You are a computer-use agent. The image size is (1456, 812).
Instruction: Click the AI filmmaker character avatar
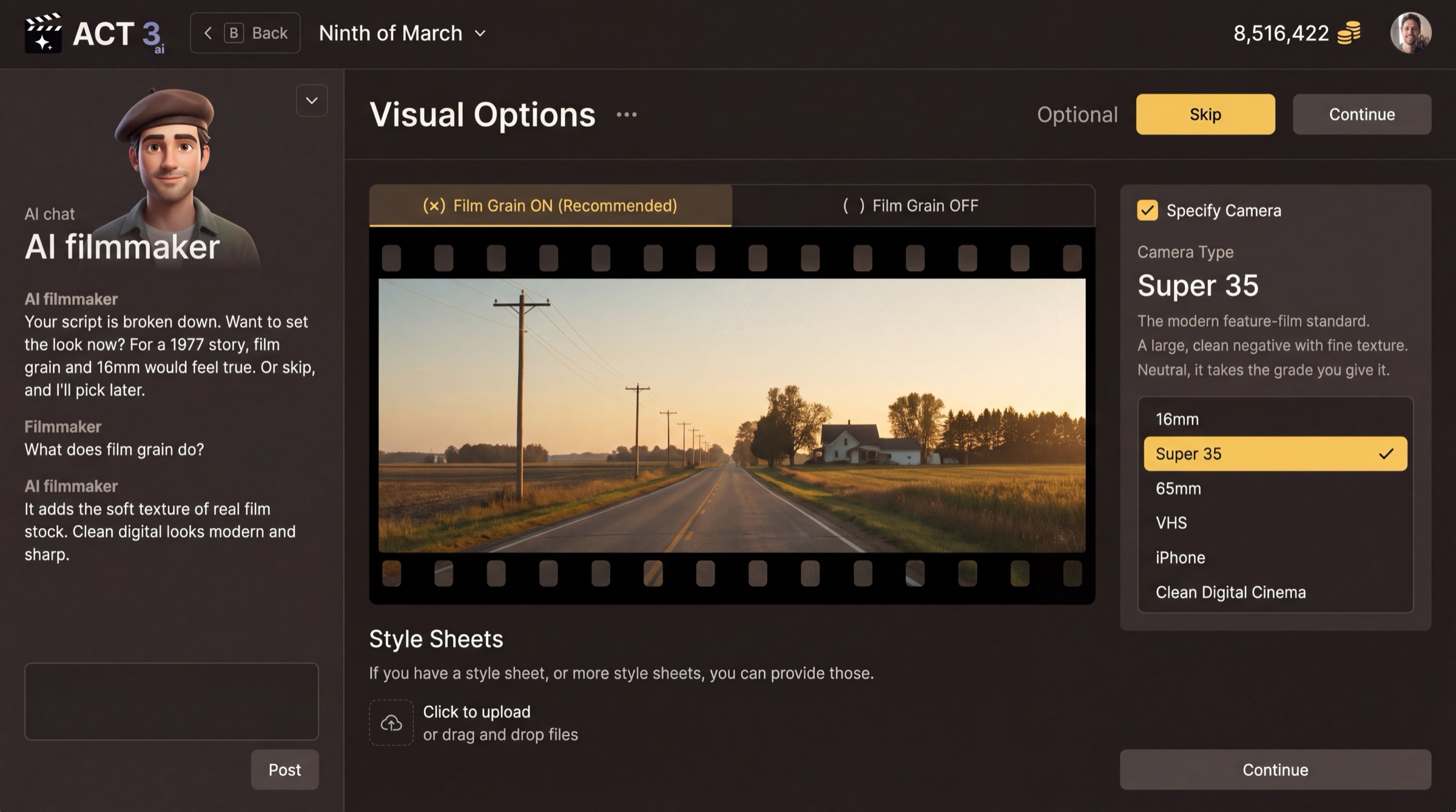[x=173, y=176]
